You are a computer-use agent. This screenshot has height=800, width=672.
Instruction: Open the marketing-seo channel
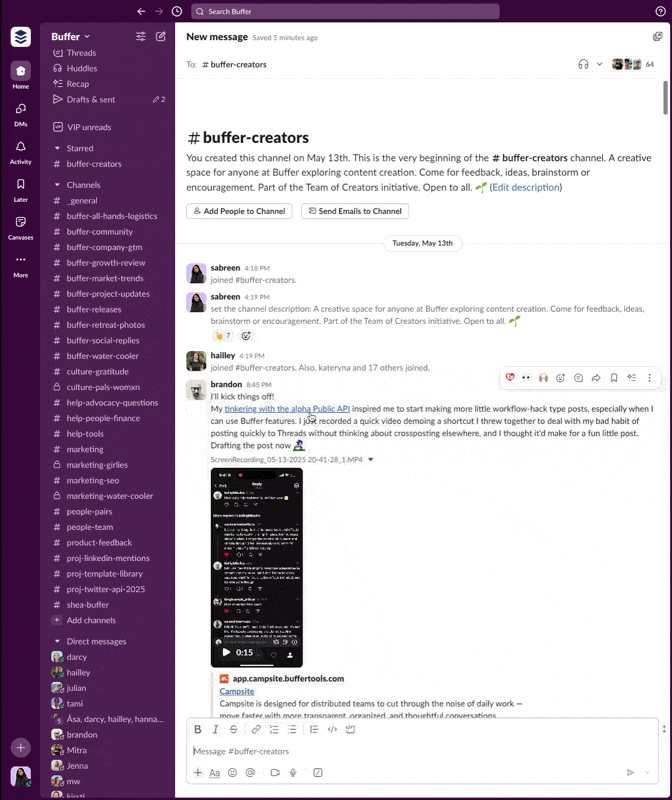(92, 481)
